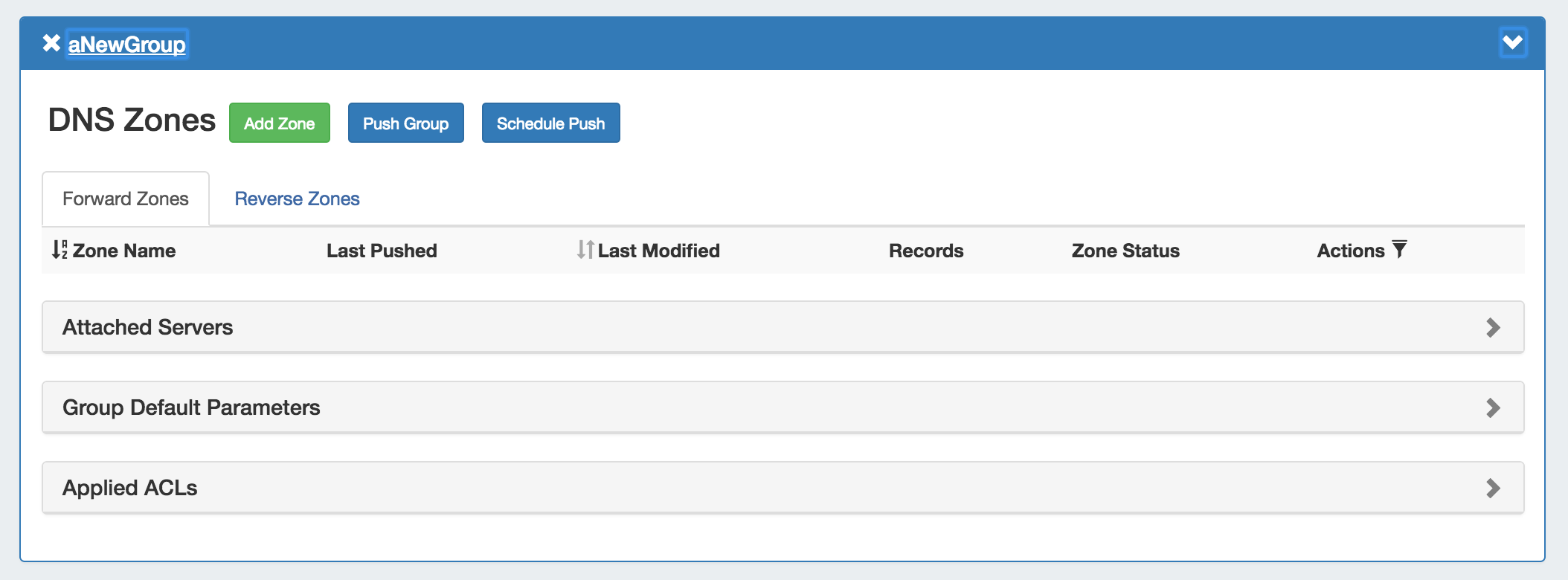Click the filter funnel icon by Actions

pyautogui.click(x=1399, y=248)
